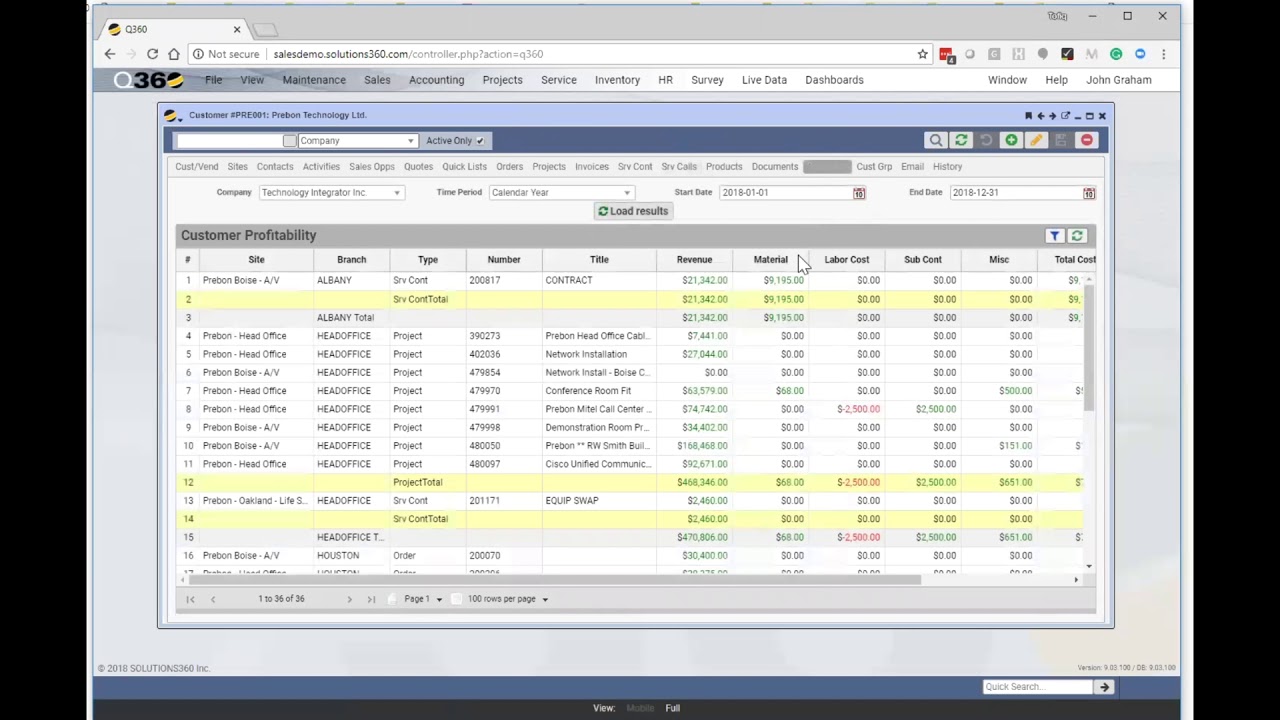Switch view to Full
The image size is (1280, 720).
[672, 708]
